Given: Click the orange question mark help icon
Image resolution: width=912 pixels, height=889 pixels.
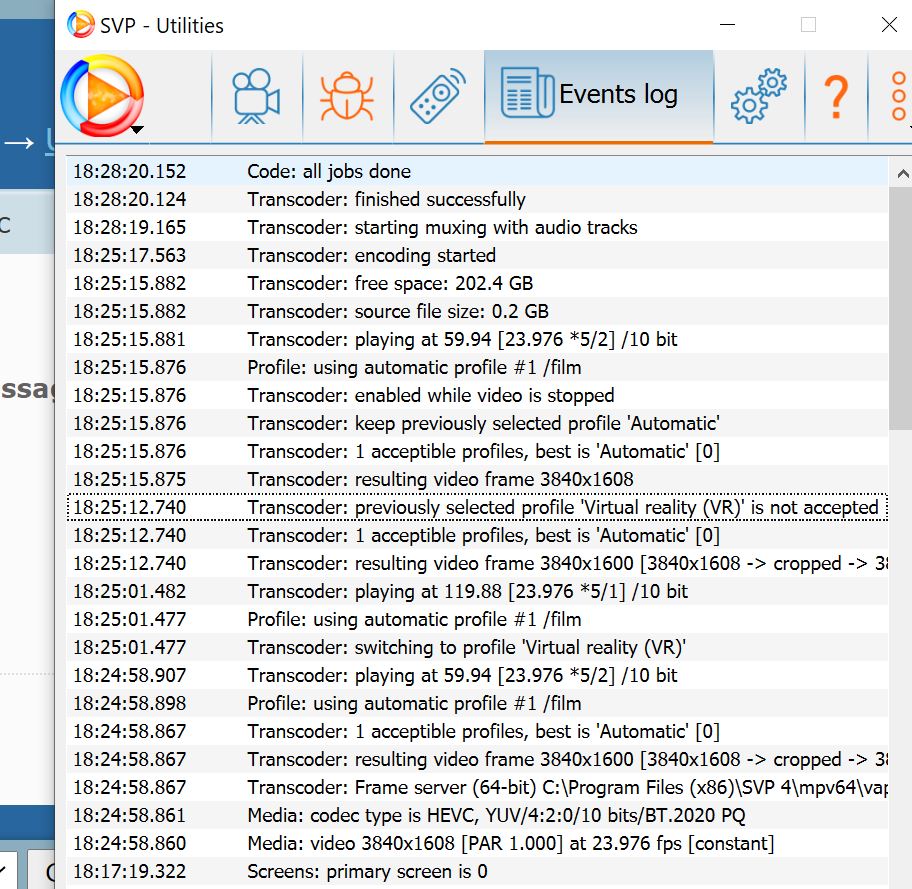Looking at the screenshot, I should pos(836,96).
